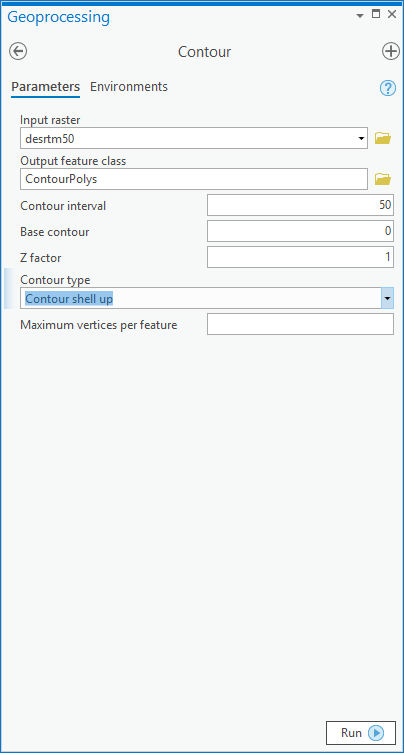
Task: Open the tool help question mark icon
Action: (x=388, y=88)
